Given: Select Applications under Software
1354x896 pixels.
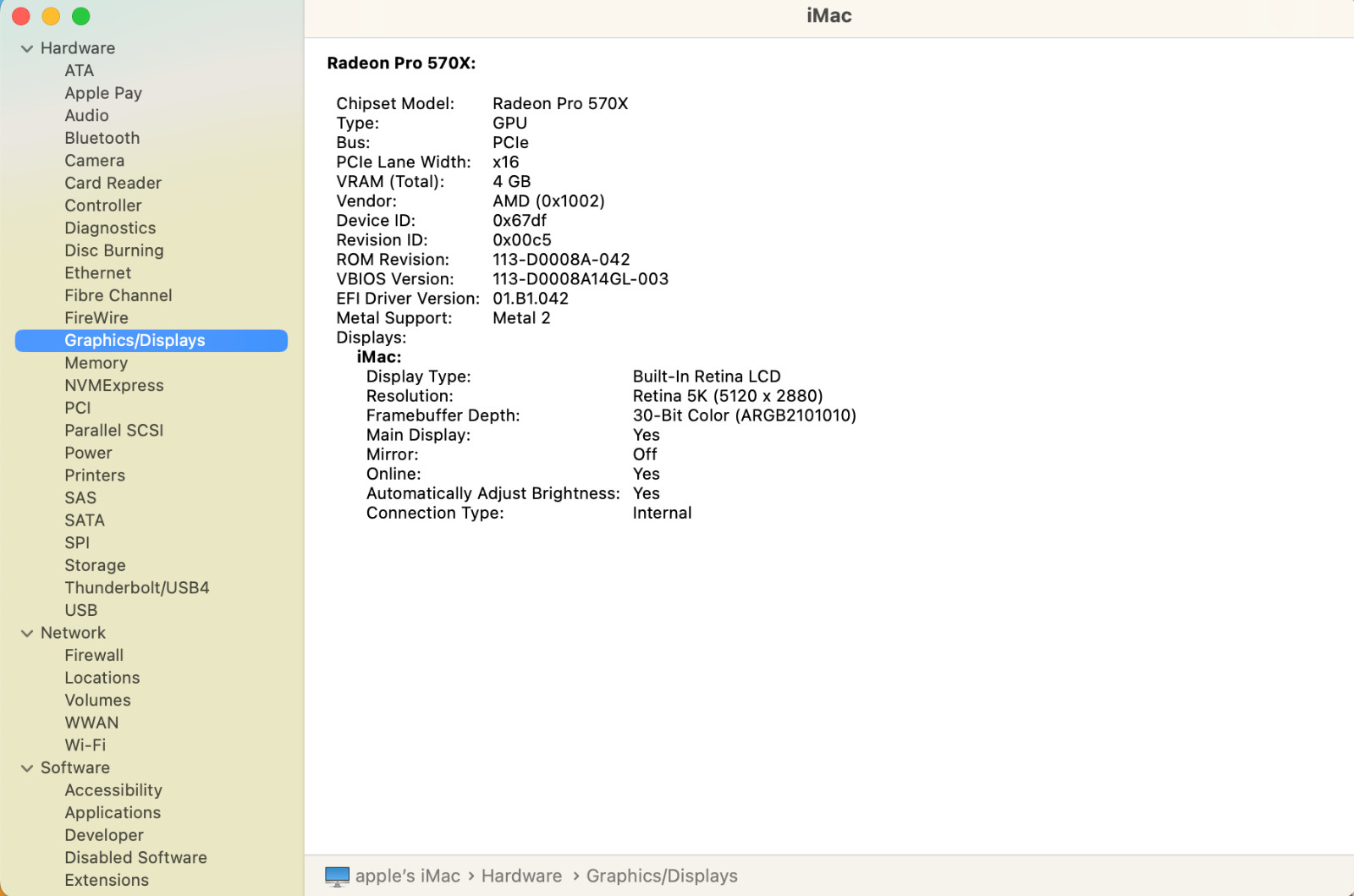Looking at the screenshot, I should pyautogui.click(x=113, y=813).
